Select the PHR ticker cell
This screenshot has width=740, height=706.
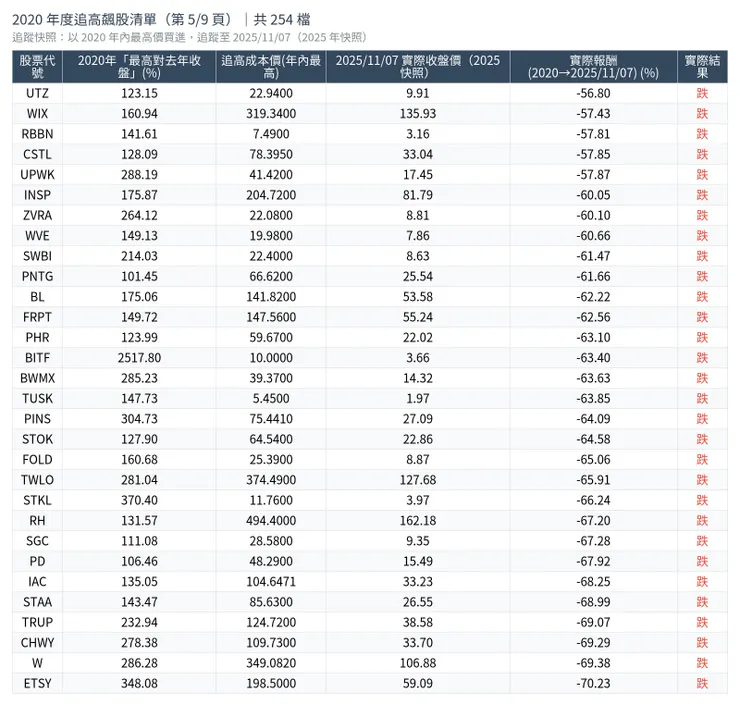click(x=37, y=337)
